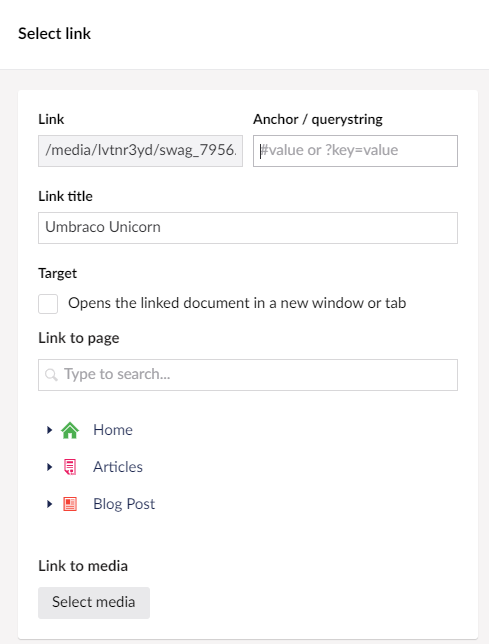Expand the Home tree node arrow
This screenshot has width=489, height=644.
(x=49, y=430)
